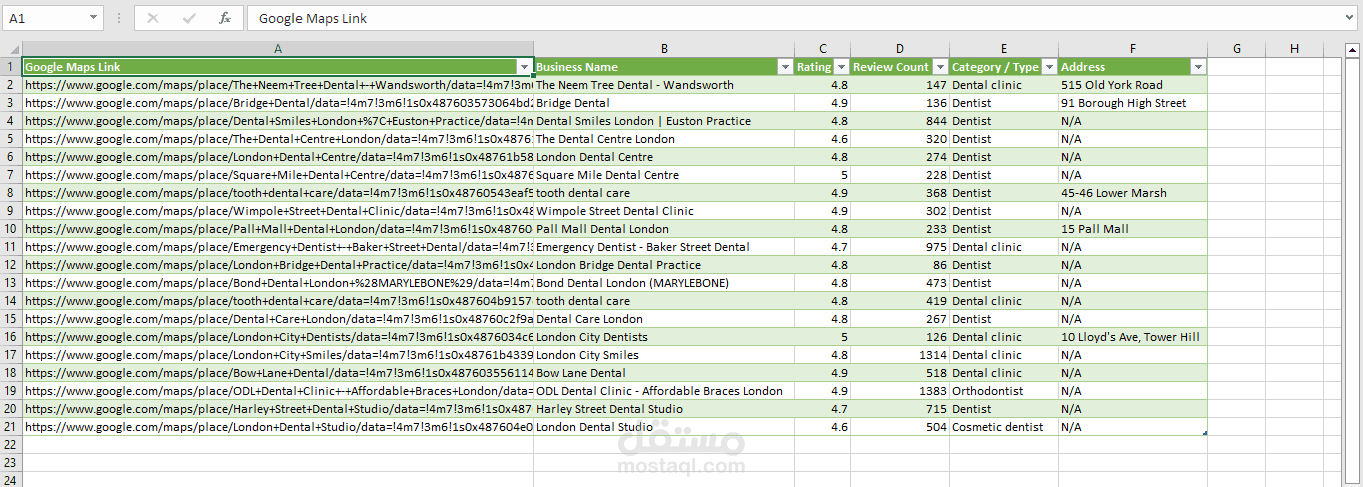The width and height of the screenshot is (1363, 487).
Task: Click the table resize handle at F21 corner
Action: point(1204,433)
